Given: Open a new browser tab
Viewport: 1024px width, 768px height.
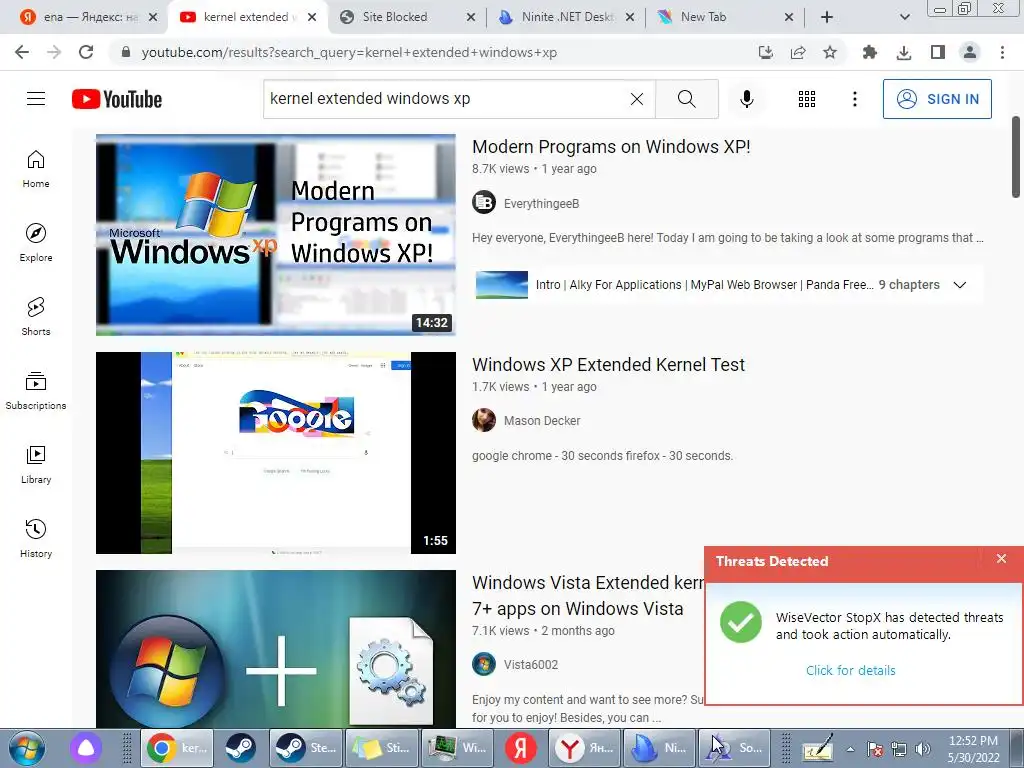Looking at the screenshot, I should click(827, 17).
